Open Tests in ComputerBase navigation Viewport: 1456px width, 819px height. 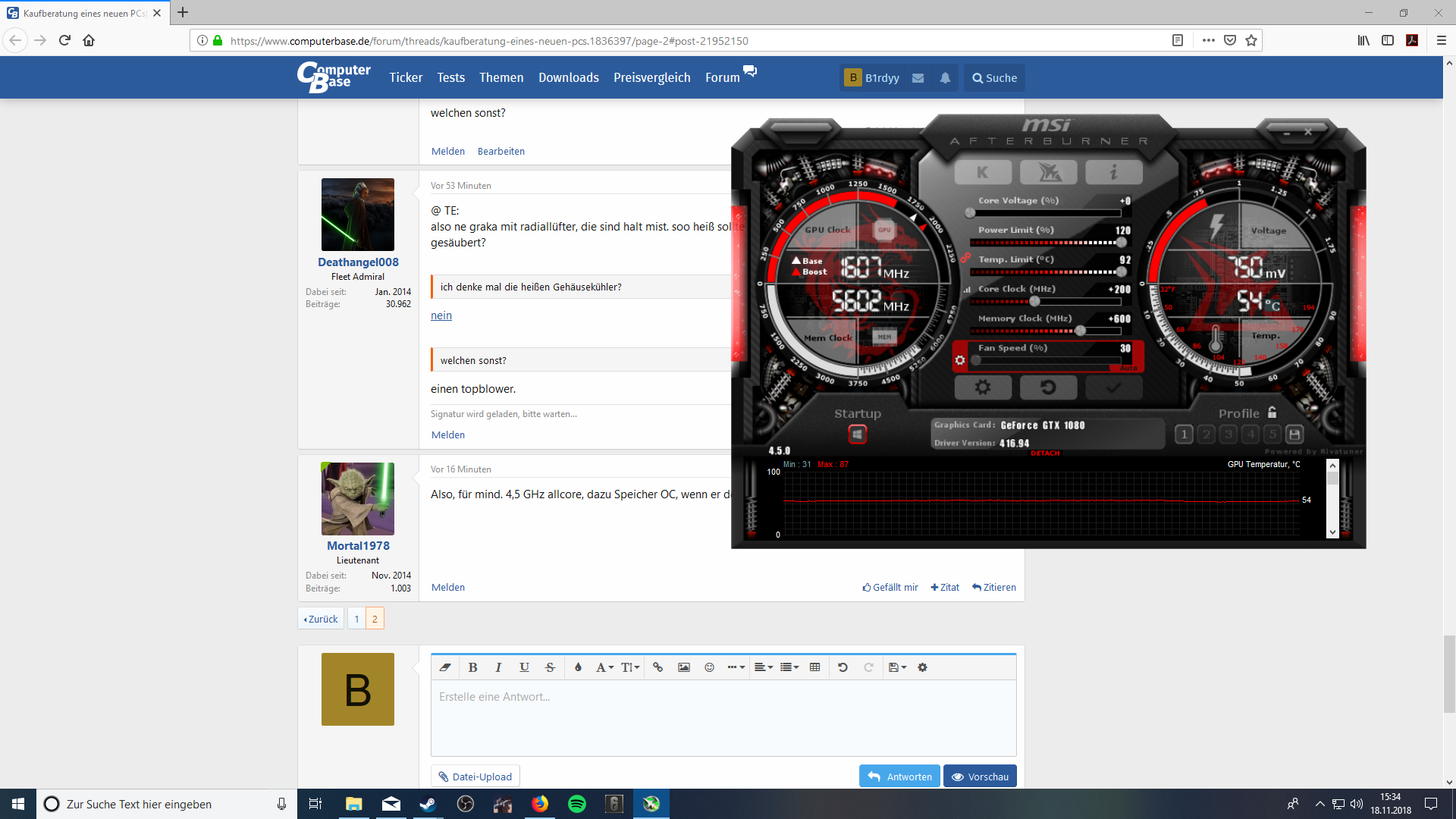click(x=450, y=77)
